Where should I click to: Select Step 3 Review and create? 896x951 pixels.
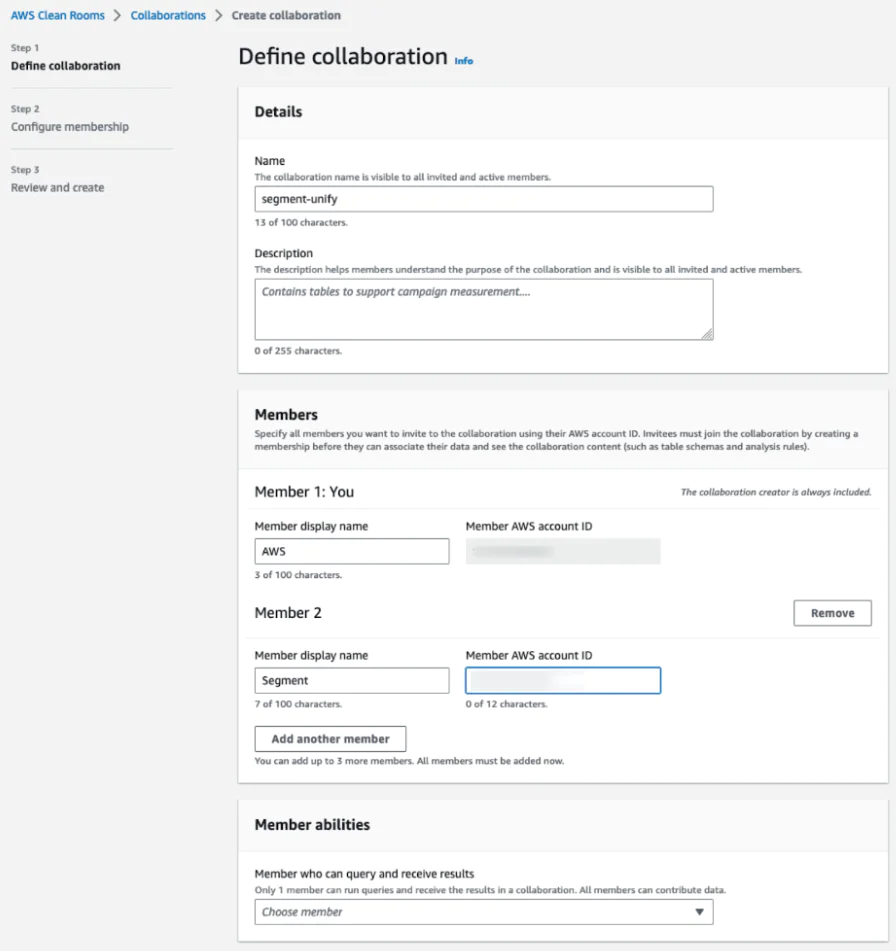click(56, 187)
